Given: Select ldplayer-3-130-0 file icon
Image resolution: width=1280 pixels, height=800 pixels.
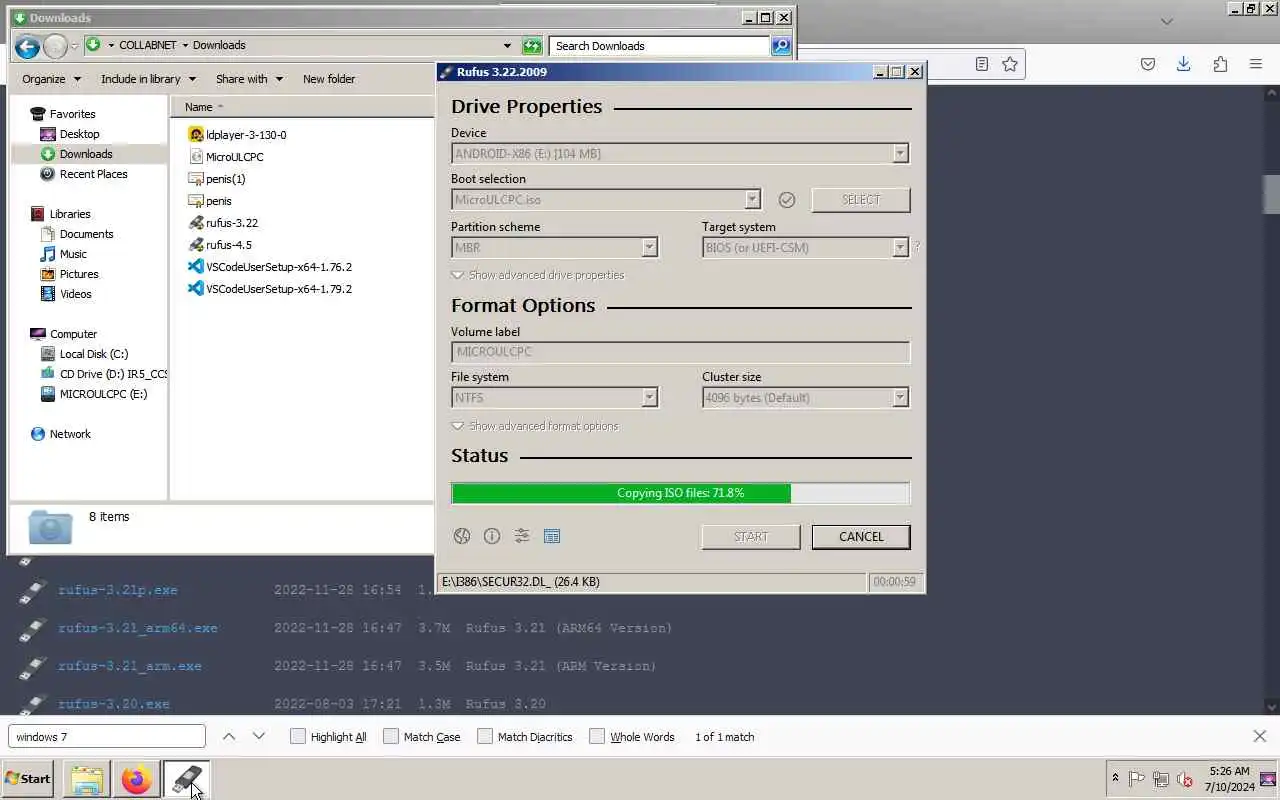Looking at the screenshot, I should click(196, 135).
